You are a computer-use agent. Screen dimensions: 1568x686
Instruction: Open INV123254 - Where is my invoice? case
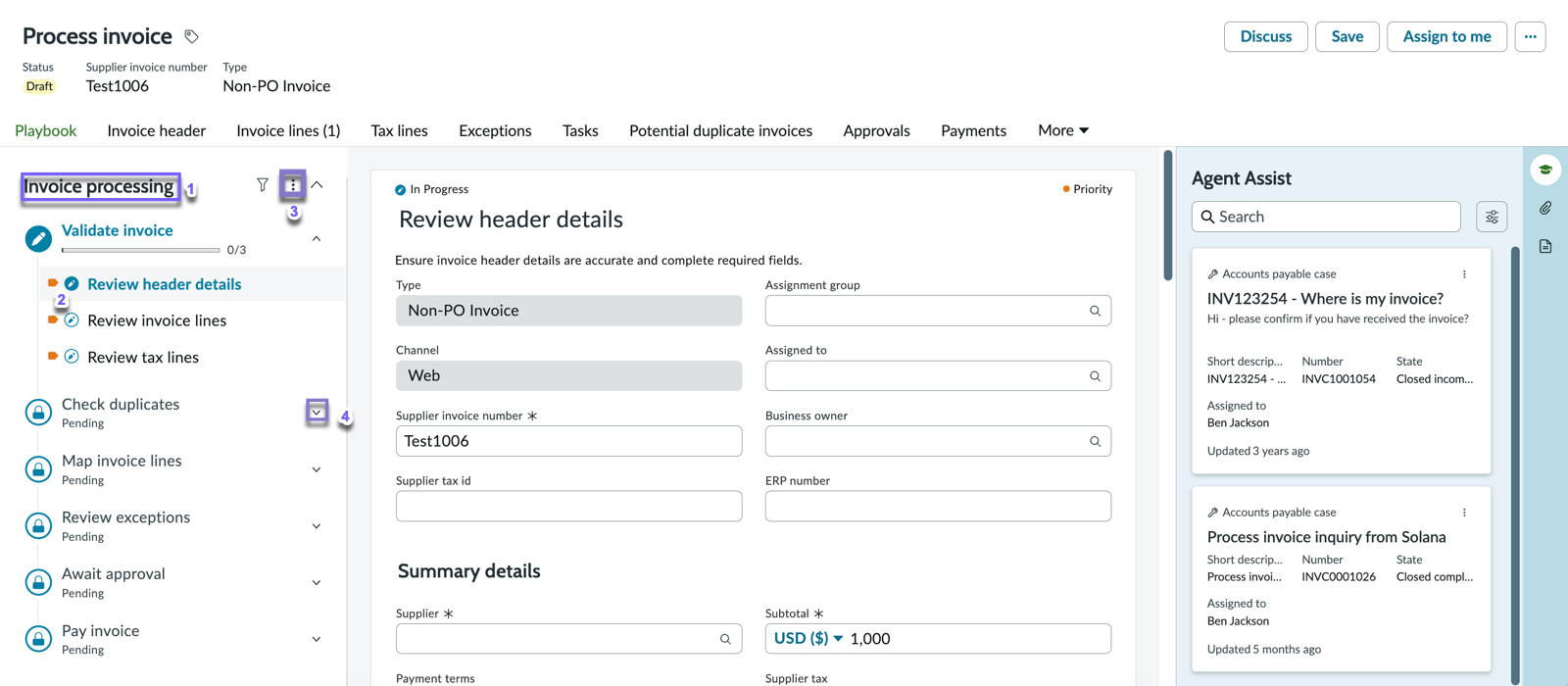click(1325, 299)
